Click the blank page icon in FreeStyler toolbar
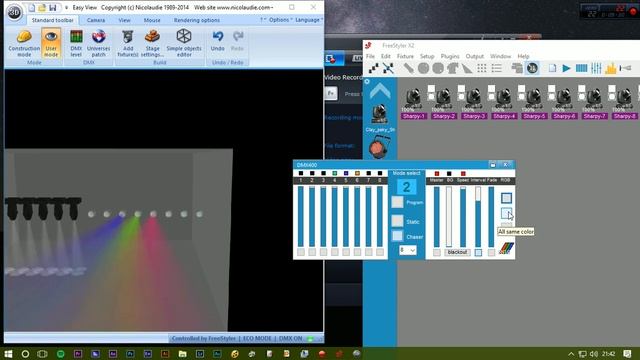Viewport: 640px width, 360px height. pyautogui.click(x=552, y=68)
